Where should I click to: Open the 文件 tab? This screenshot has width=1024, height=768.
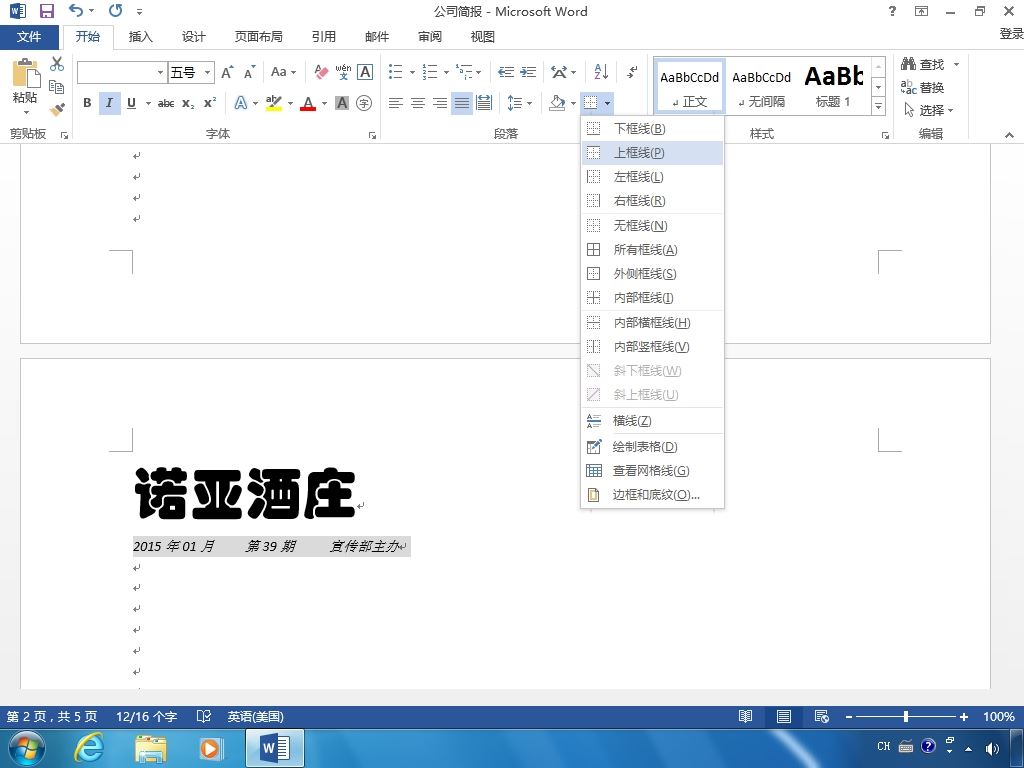29,37
